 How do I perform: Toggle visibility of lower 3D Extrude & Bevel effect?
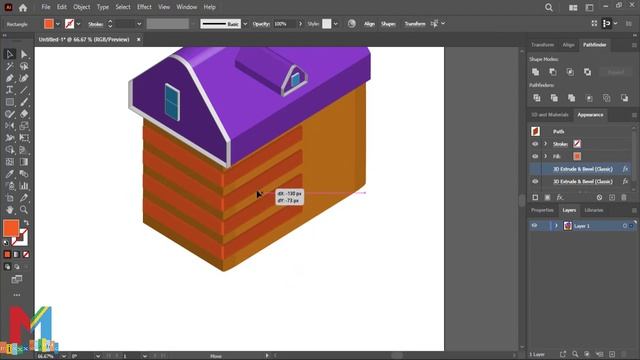[x=535, y=182]
